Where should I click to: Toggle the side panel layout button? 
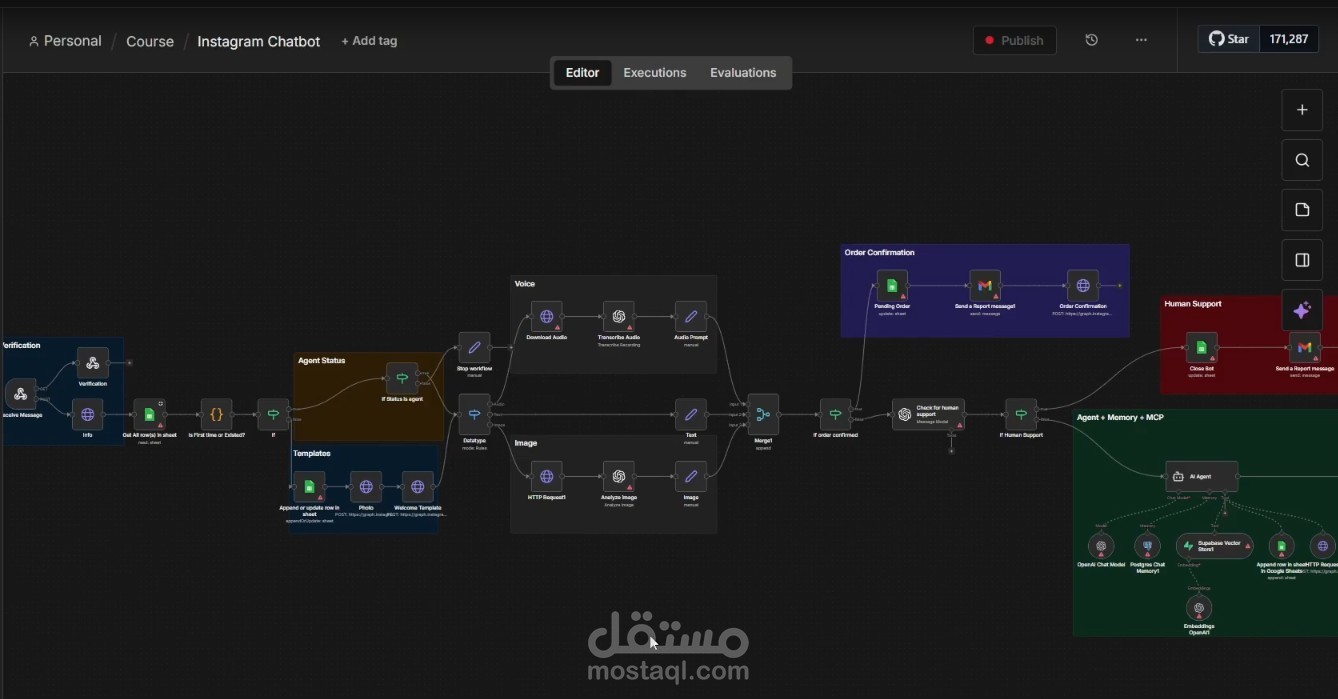tap(1302, 260)
